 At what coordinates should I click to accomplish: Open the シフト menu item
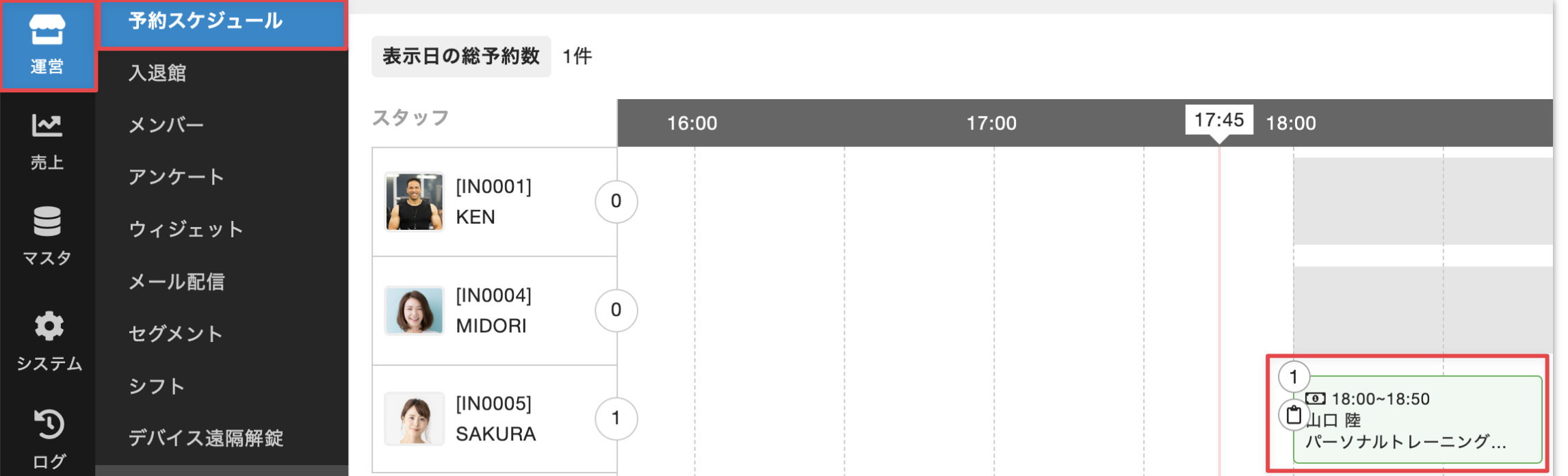157,386
